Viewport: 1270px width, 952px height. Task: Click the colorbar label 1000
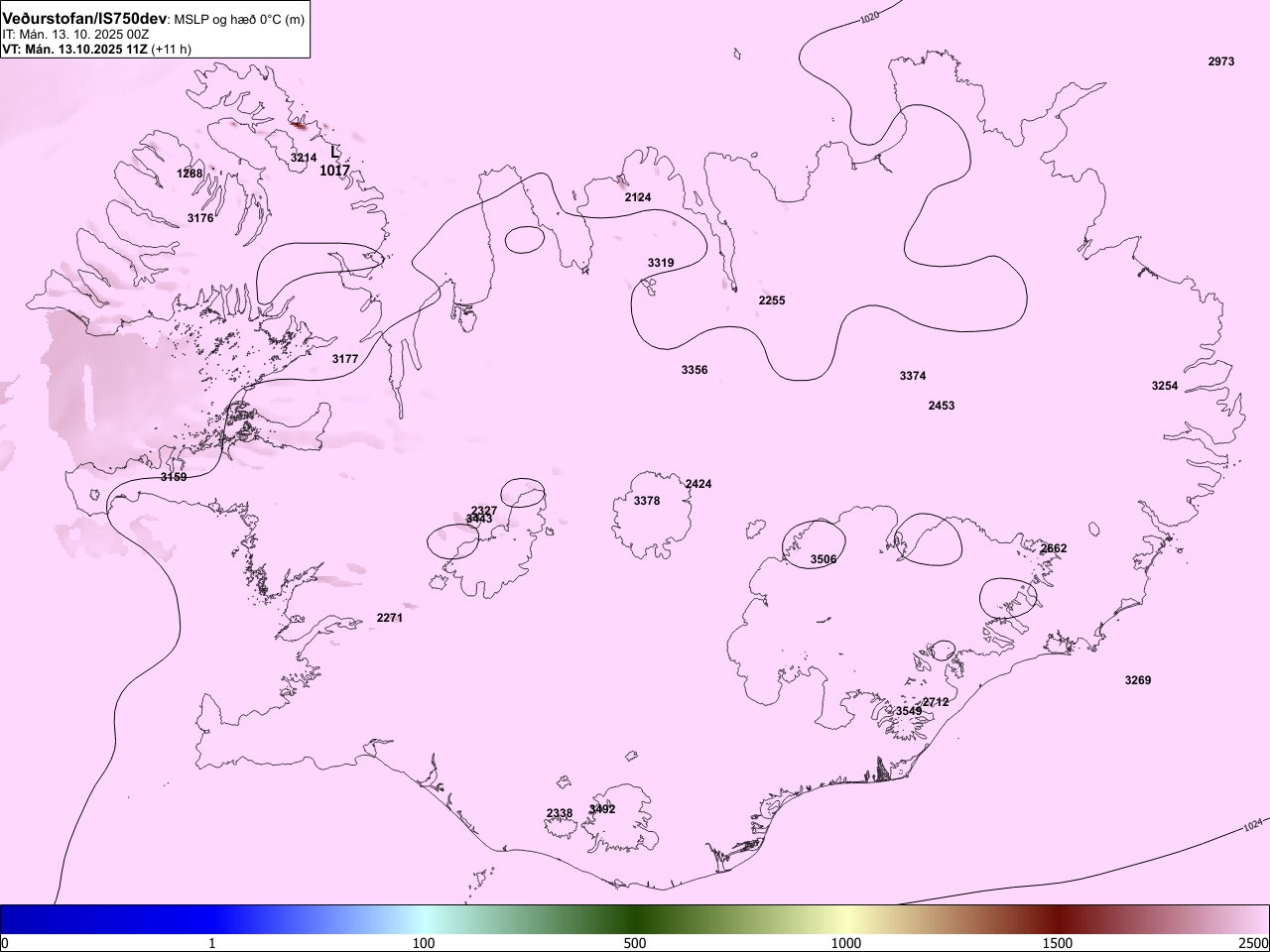point(846,943)
